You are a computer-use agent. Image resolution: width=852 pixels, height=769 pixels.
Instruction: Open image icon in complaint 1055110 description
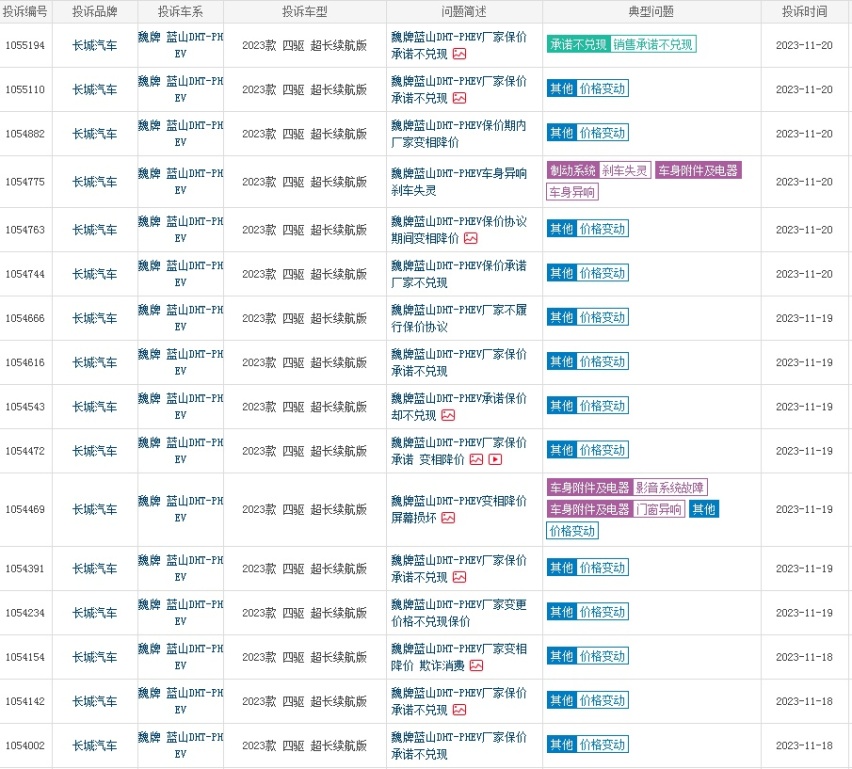(x=459, y=98)
